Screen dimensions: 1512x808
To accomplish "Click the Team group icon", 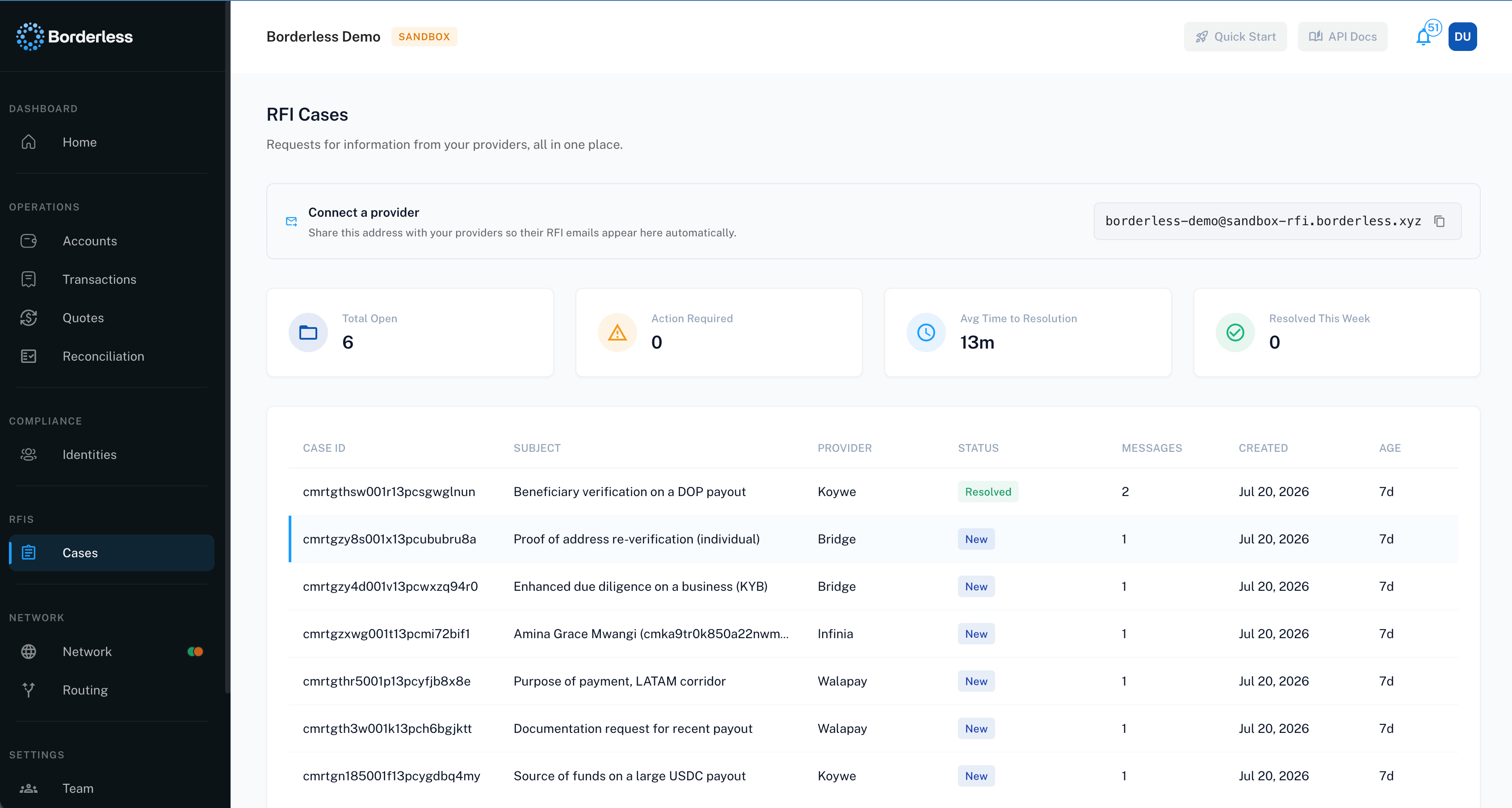I will 29,789.
